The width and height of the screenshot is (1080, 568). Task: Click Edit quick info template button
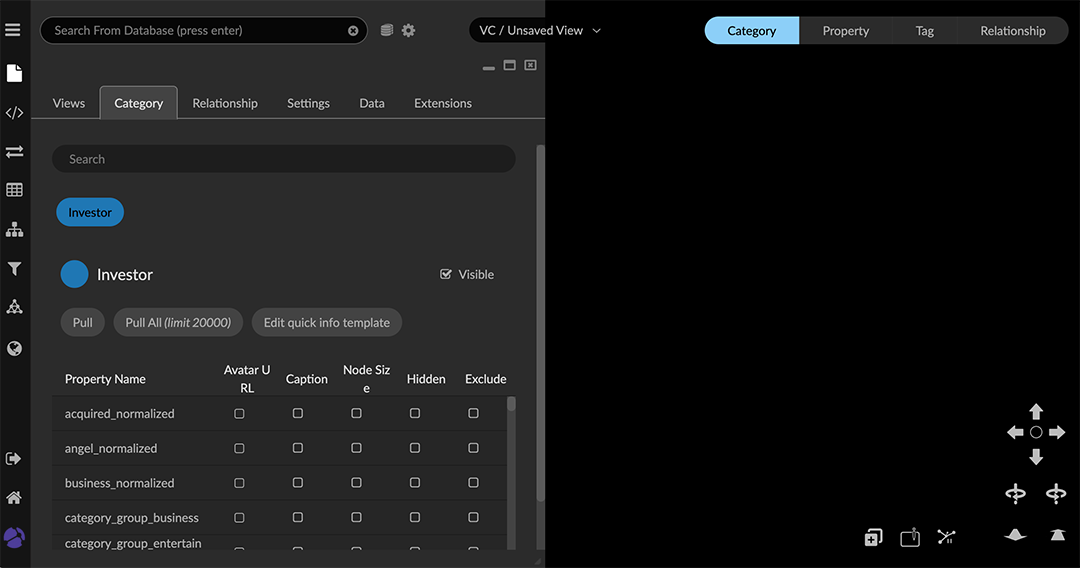coord(327,322)
